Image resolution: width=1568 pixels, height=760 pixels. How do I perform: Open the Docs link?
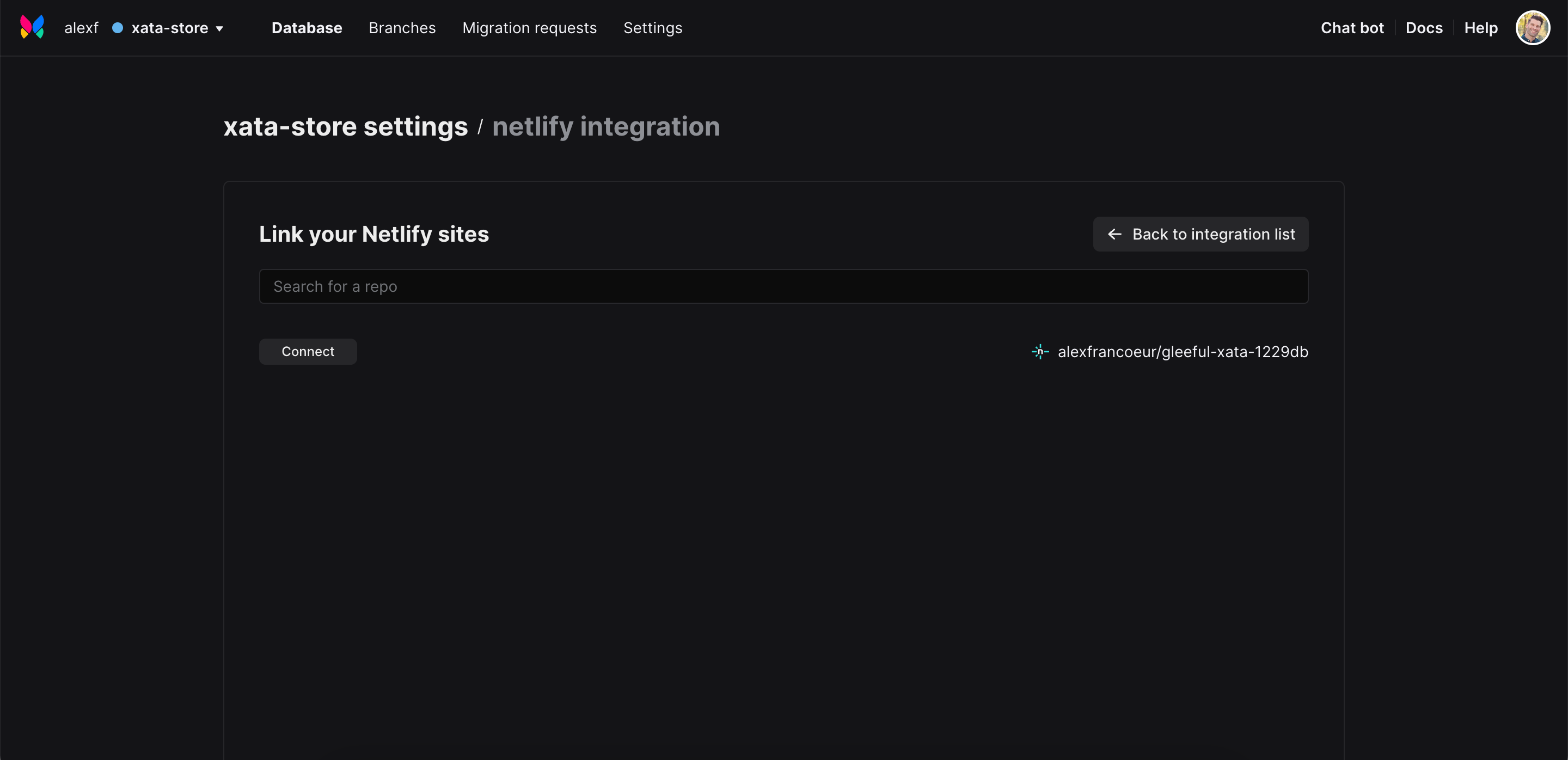[x=1424, y=28]
